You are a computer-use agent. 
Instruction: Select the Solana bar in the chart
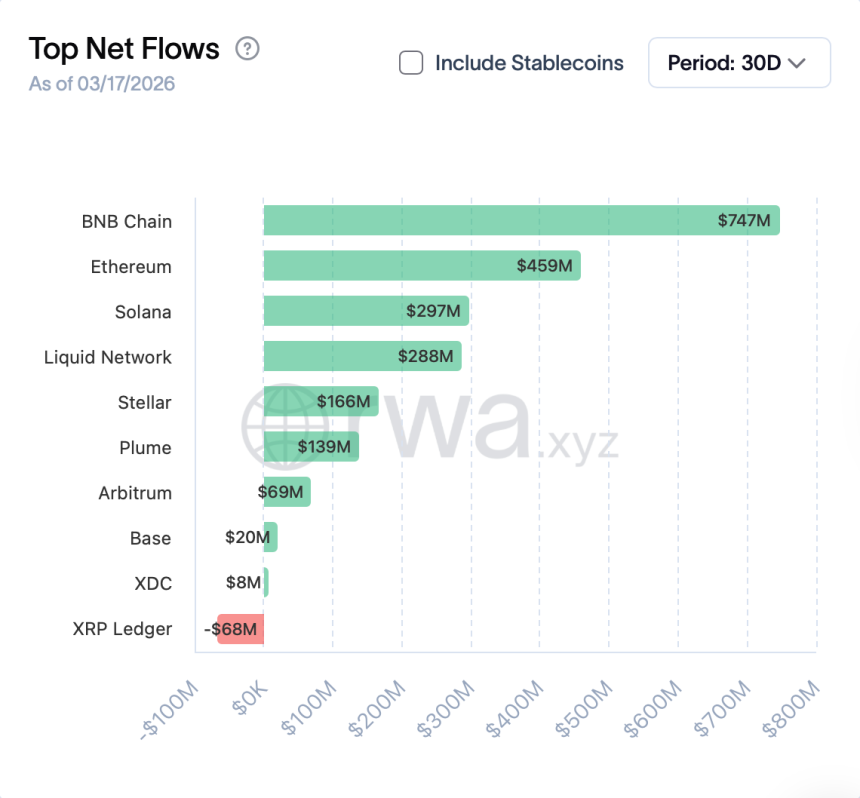pos(365,311)
